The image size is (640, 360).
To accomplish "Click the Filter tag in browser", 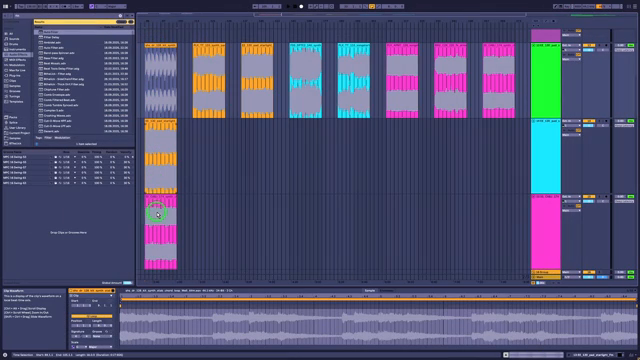I will point(48,138).
